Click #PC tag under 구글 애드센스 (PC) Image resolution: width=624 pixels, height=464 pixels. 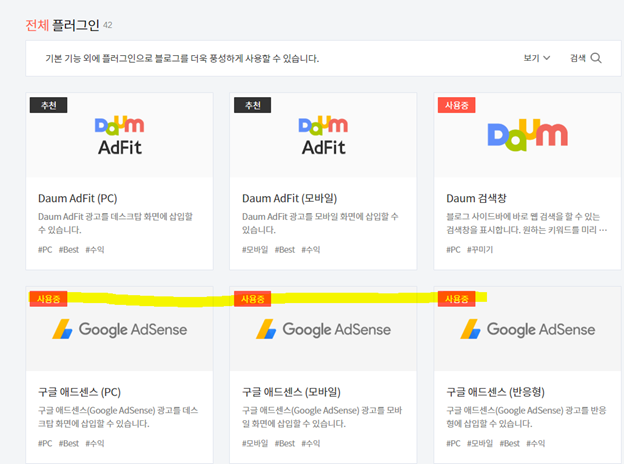click(45, 443)
